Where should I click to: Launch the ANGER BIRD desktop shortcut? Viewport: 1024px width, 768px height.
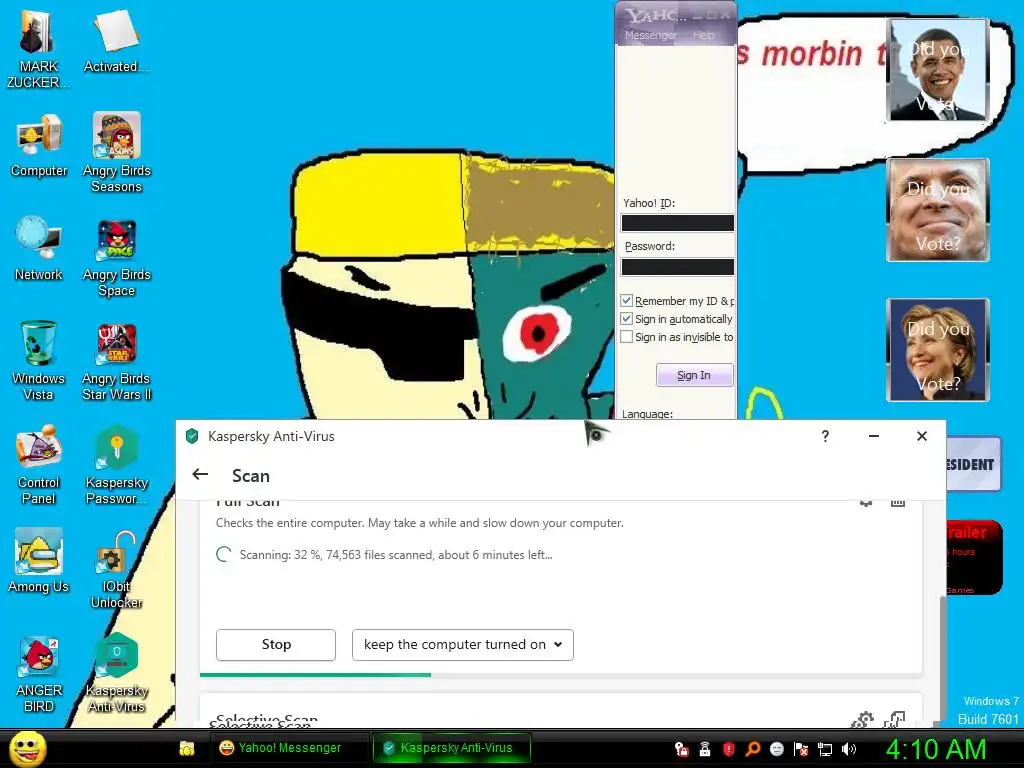pos(39,674)
